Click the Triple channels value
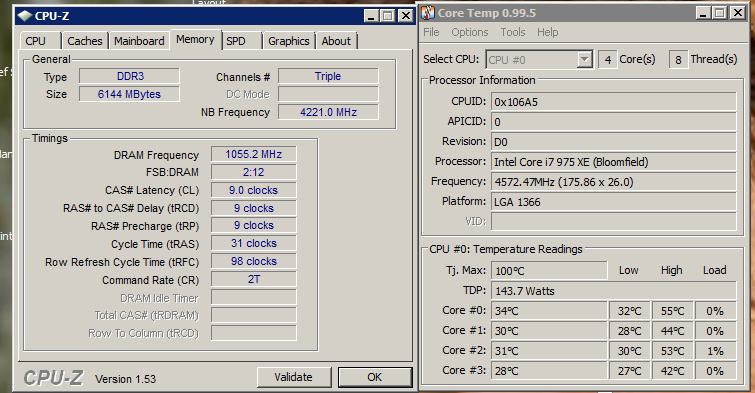 [328, 76]
